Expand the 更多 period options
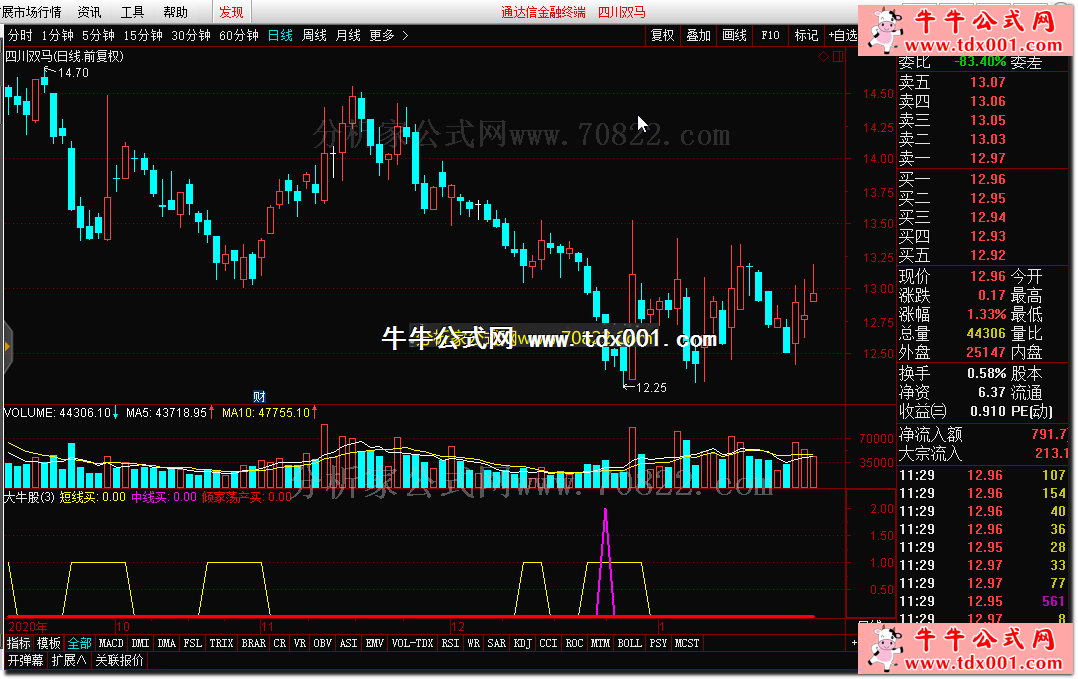The height and width of the screenshot is (679, 1078). [388, 35]
